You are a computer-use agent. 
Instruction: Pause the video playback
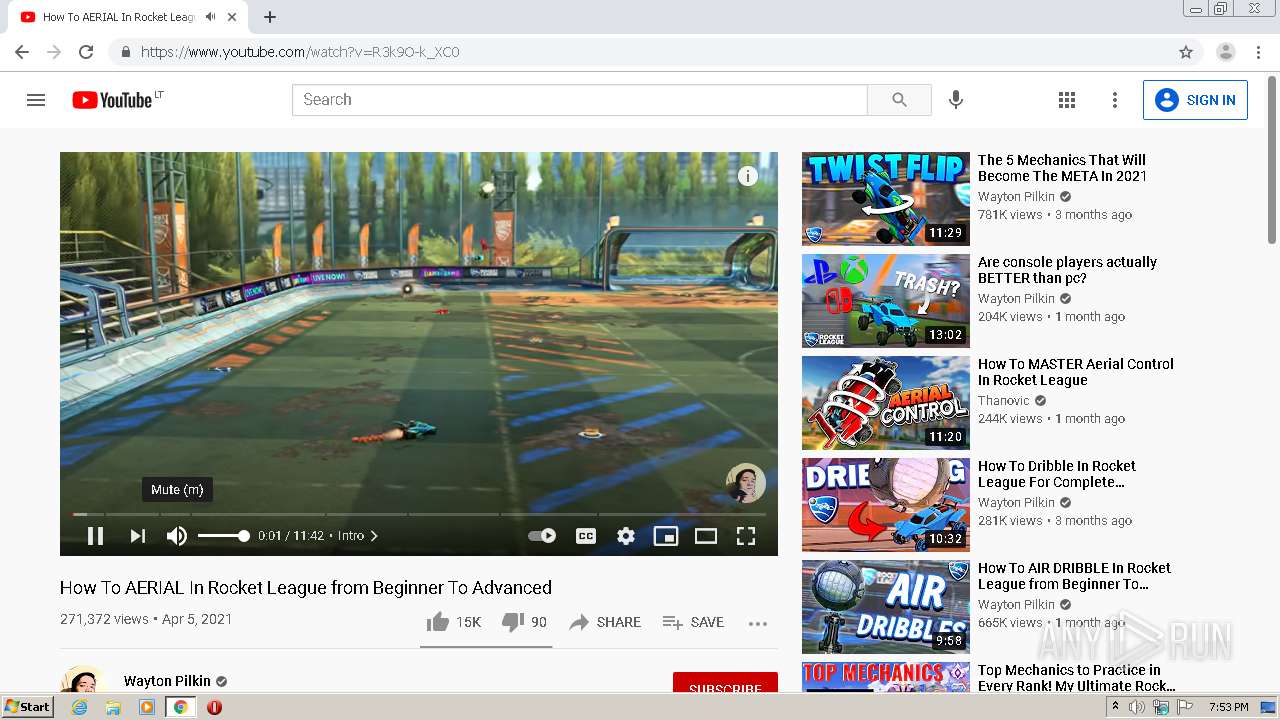tap(95, 536)
